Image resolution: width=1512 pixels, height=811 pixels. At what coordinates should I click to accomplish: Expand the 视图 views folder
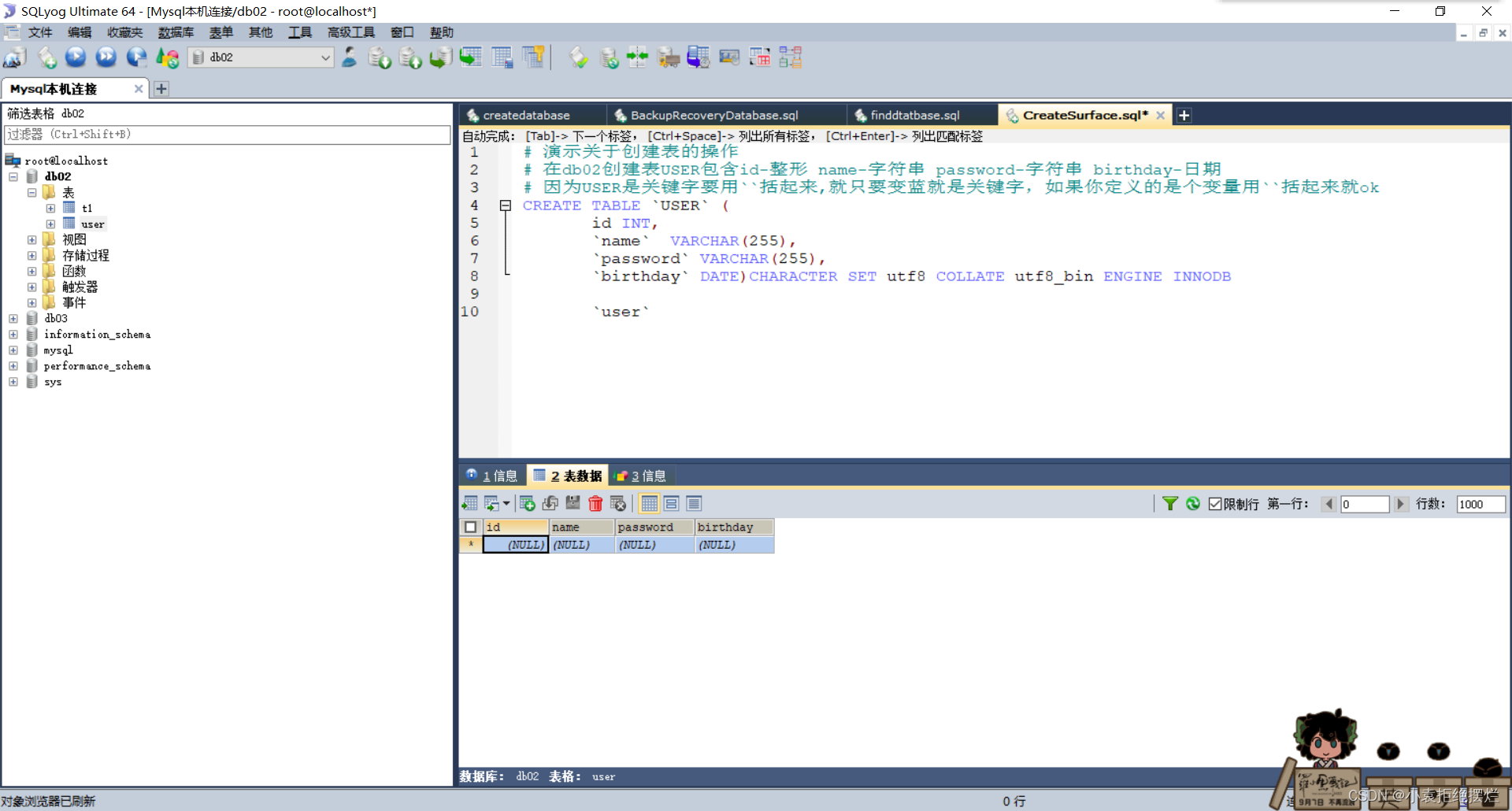(x=31, y=239)
